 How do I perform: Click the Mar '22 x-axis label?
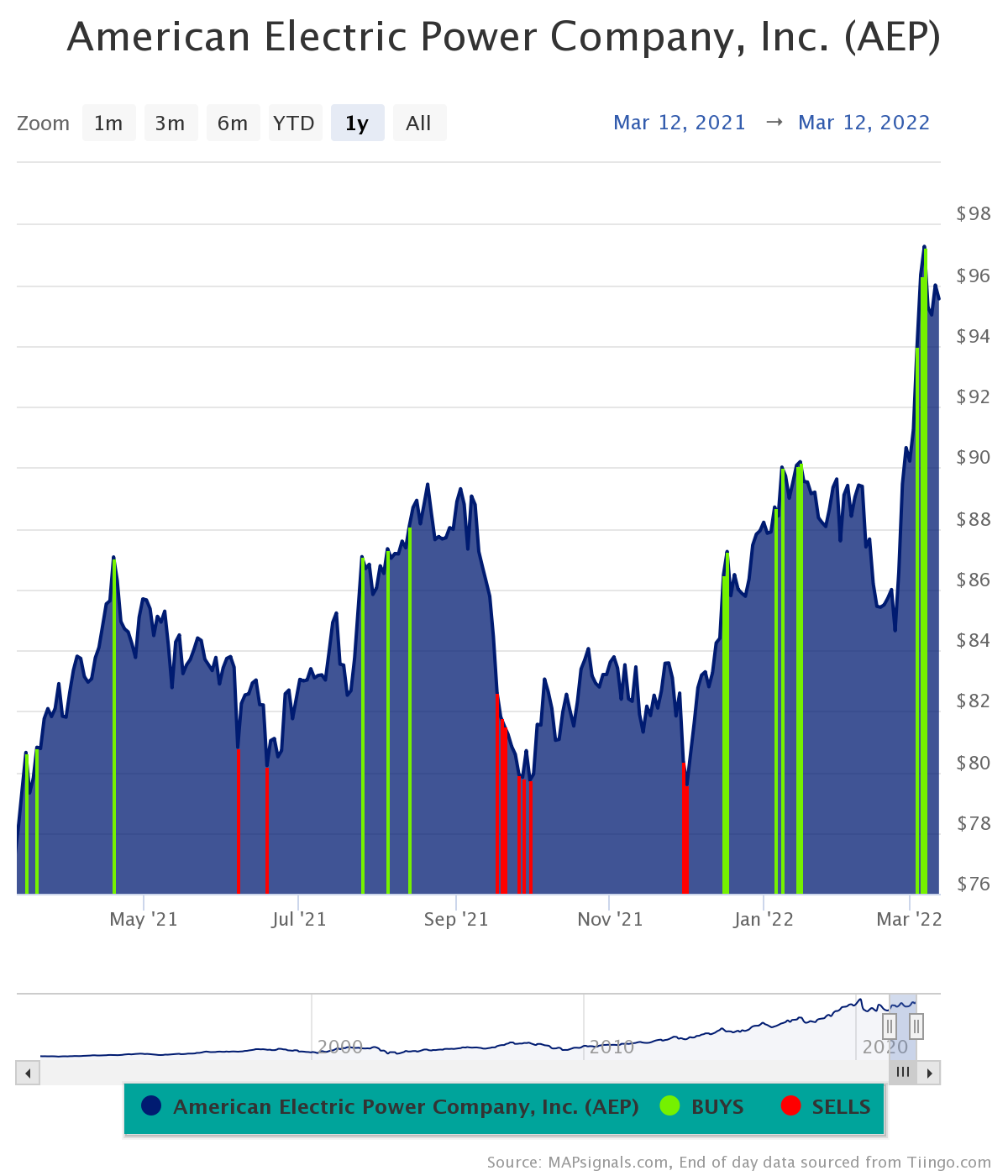pyautogui.click(x=909, y=920)
